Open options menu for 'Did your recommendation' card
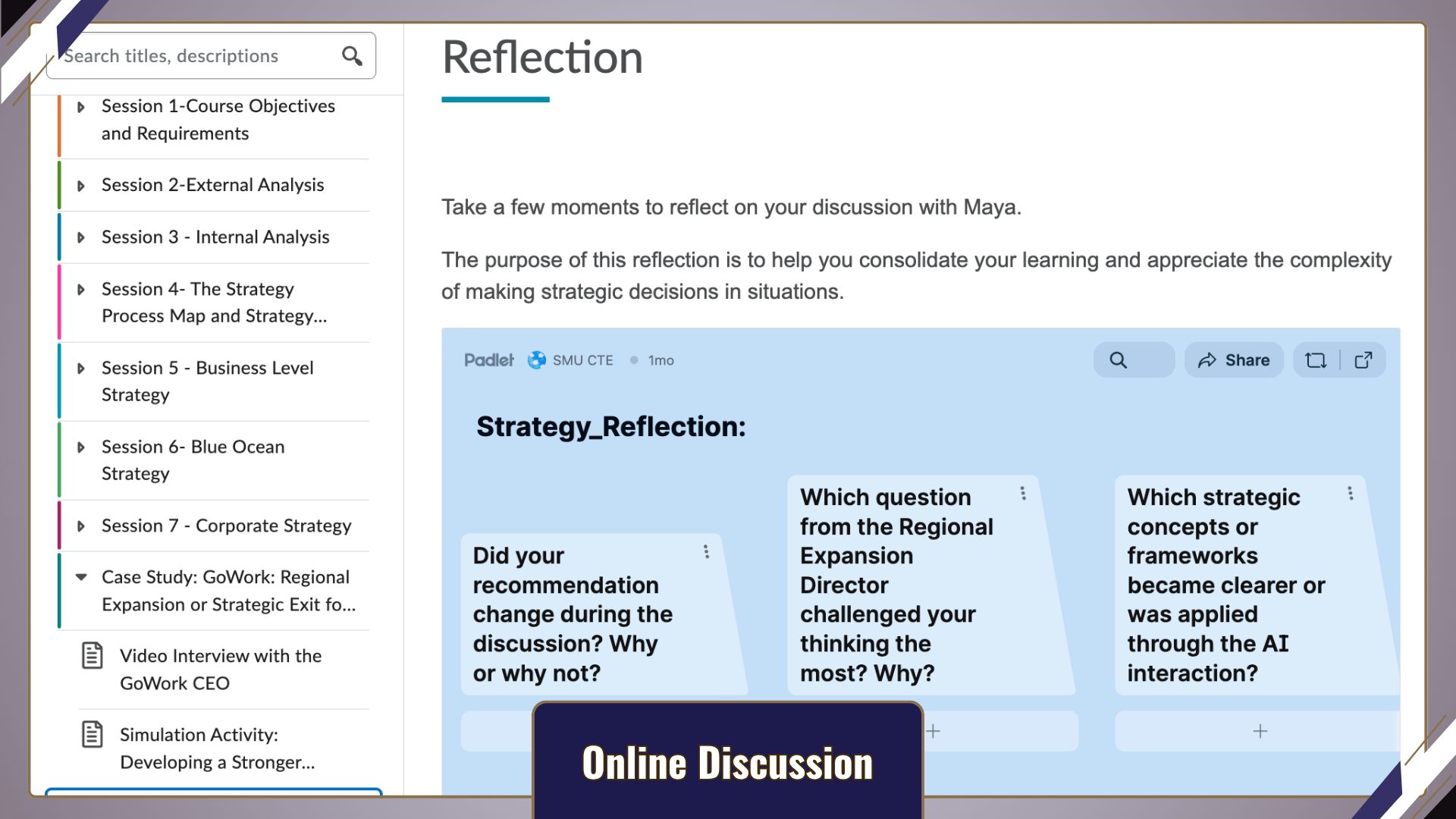The height and width of the screenshot is (819, 1456). click(x=706, y=552)
